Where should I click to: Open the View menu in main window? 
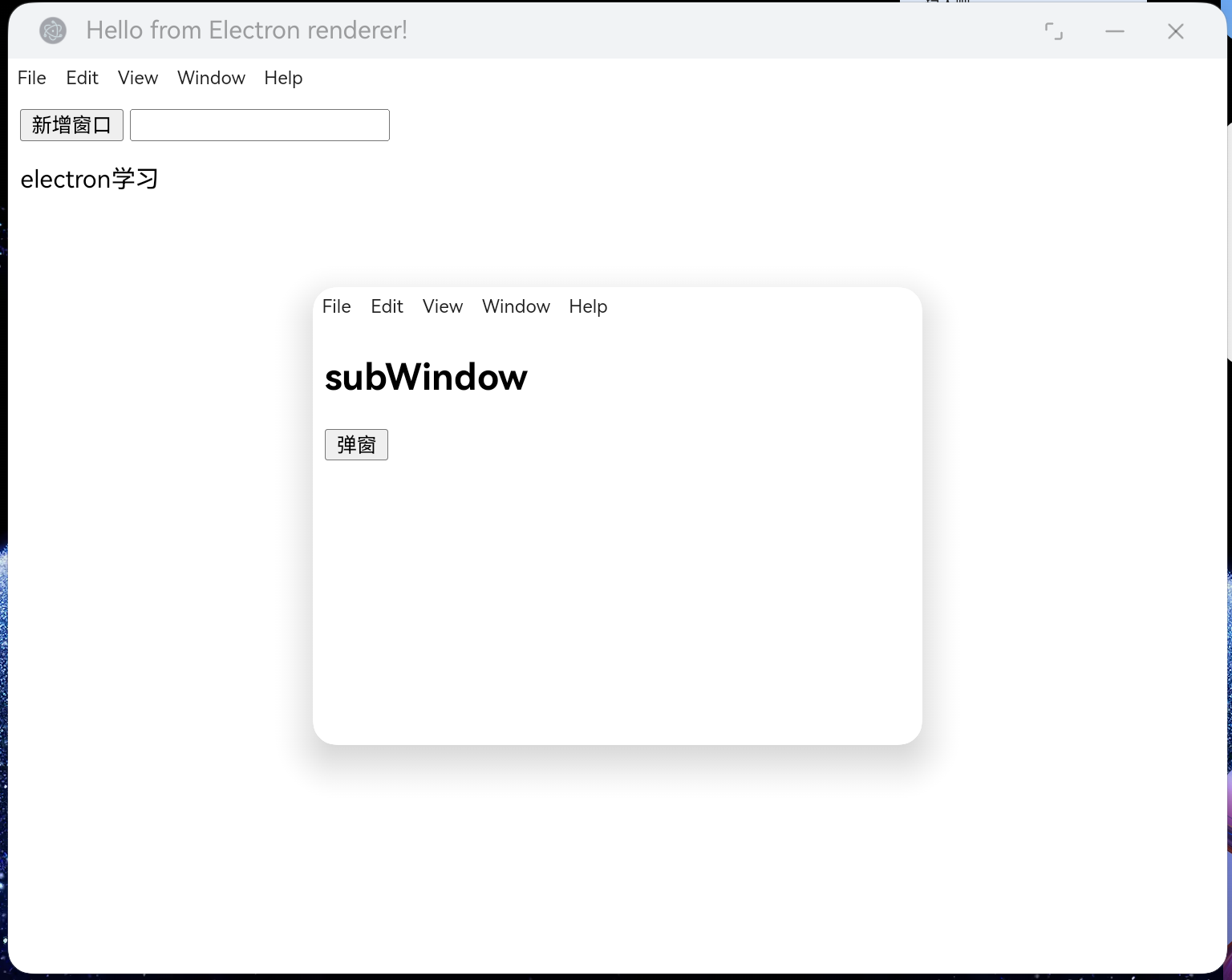tap(138, 78)
